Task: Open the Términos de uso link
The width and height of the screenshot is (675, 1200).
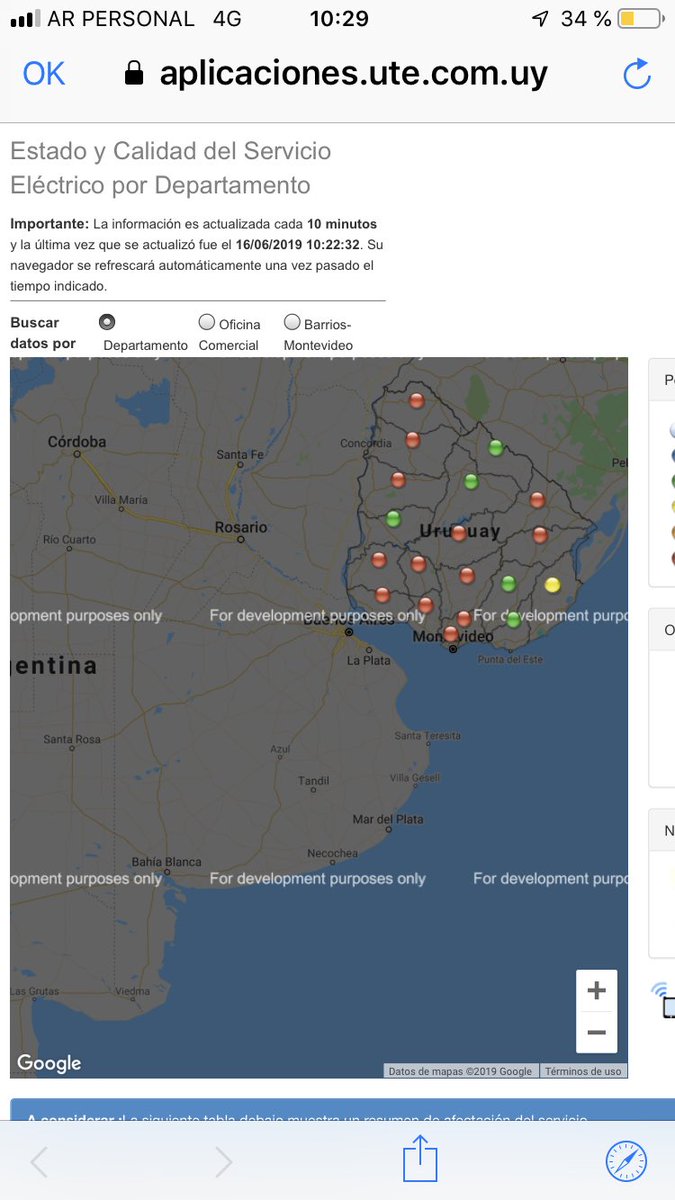Action: (584, 1071)
